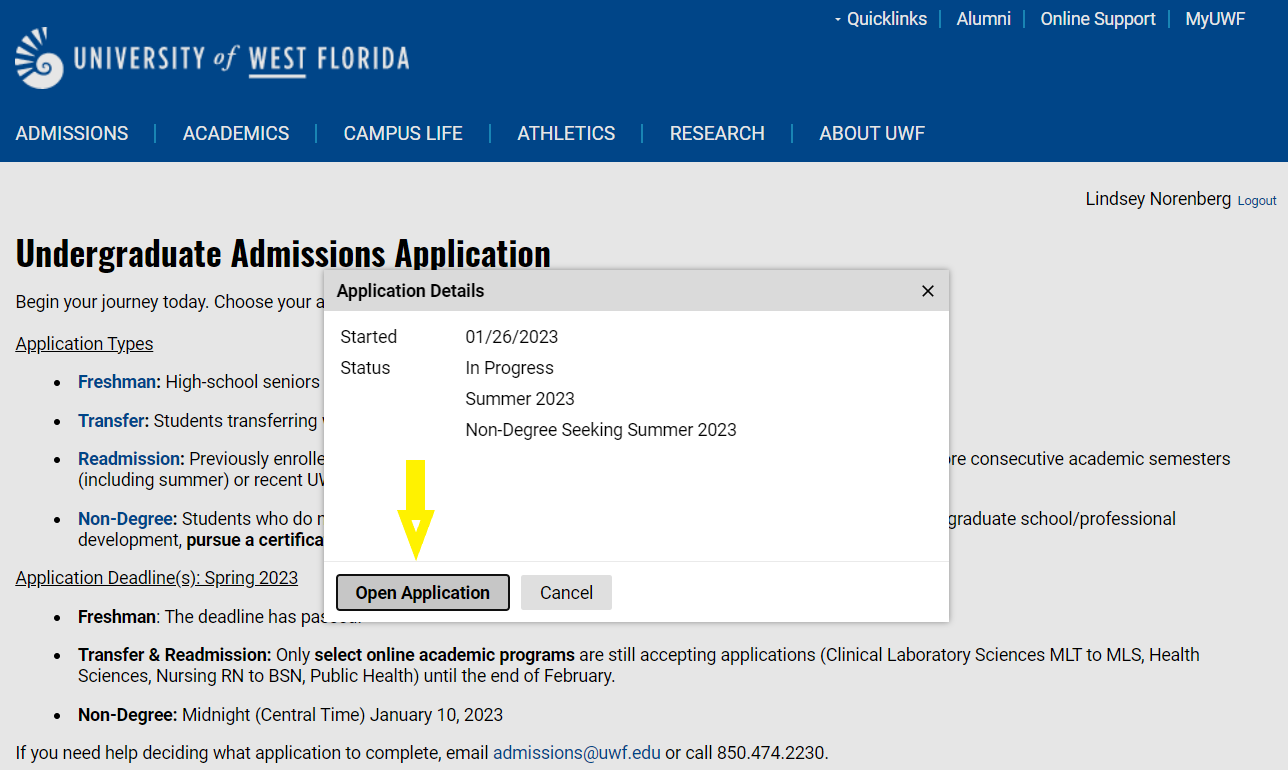The width and height of the screenshot is (1288, 770).
Task: Go to Online Support
Action: click(1098, 19)
